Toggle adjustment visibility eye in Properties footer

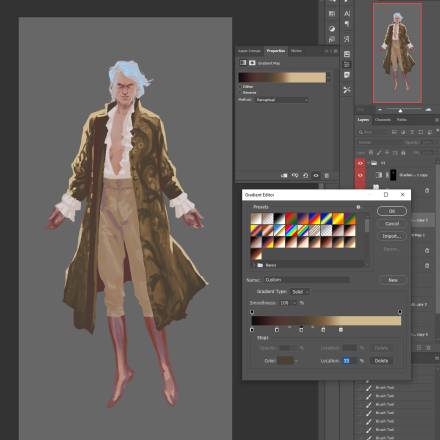point(316,175)
